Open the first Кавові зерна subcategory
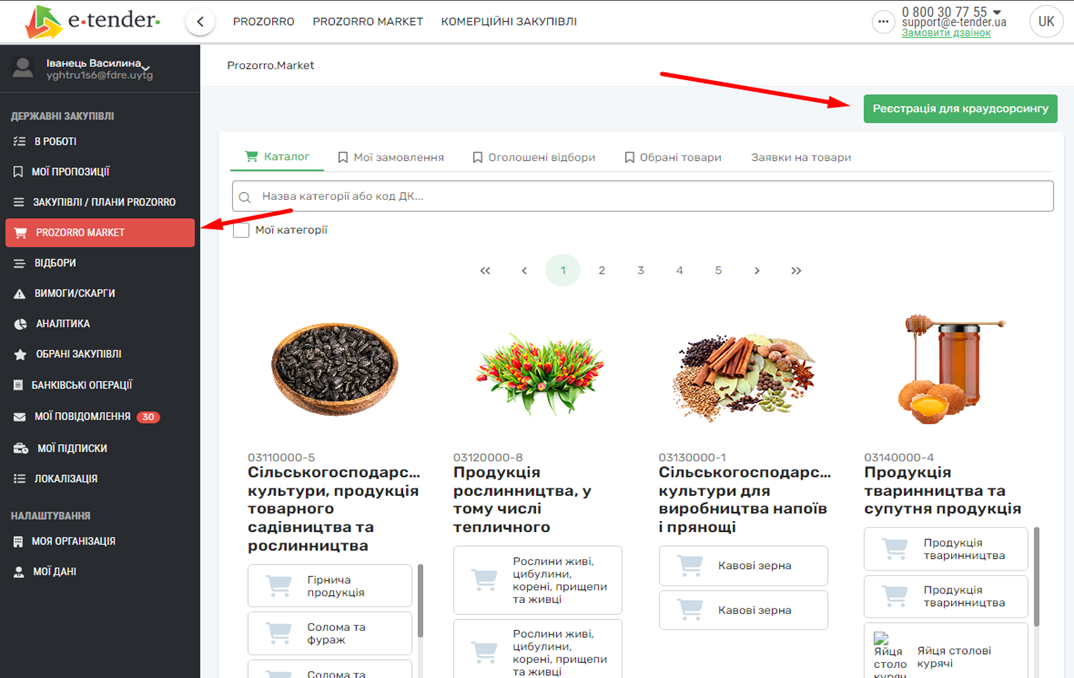This screenshot has height=678, width=1074. 743,566
